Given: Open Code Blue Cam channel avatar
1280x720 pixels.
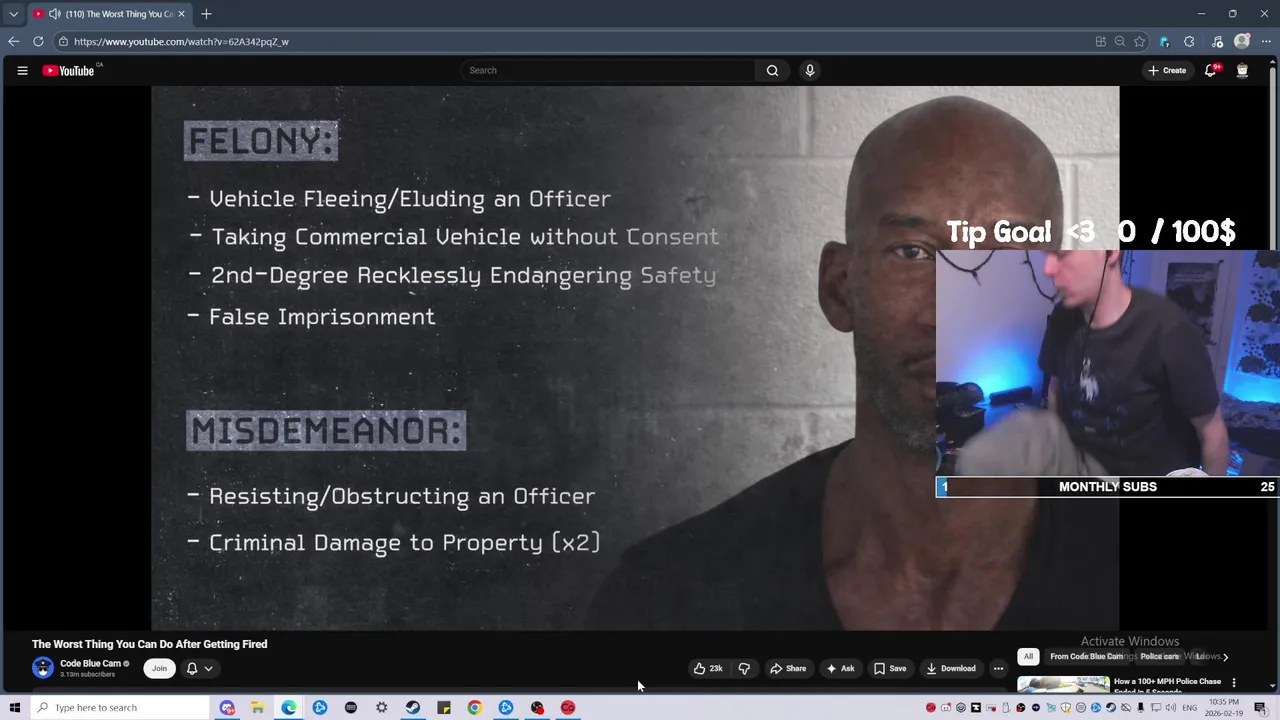Looking at the screenshot, I should click(x=43, y=668).
